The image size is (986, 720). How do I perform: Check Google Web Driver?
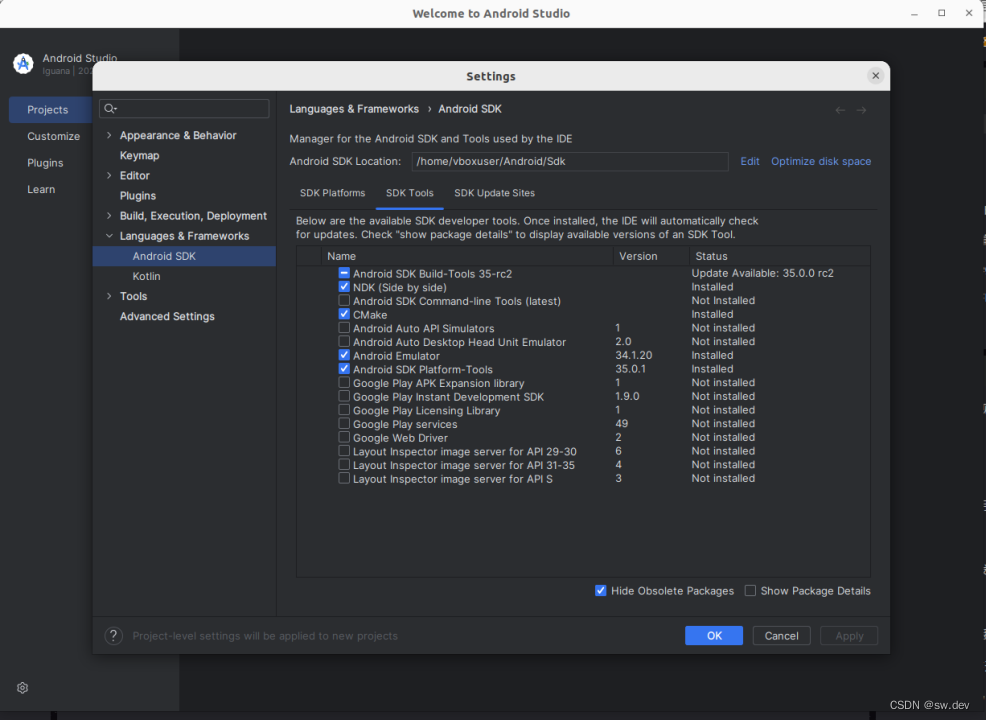[344, 437]
